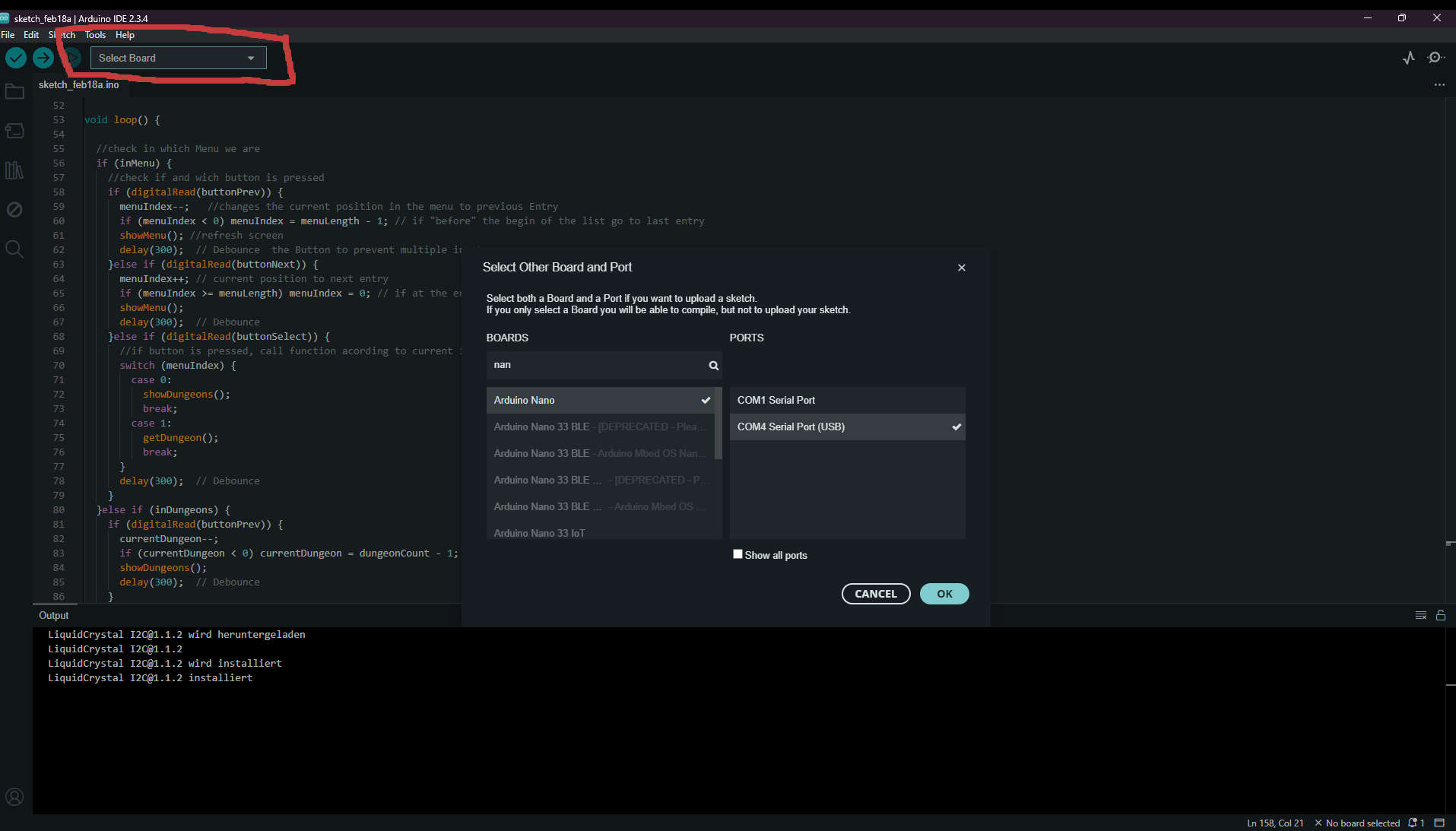Image resolution: width=1456 pixels, height=831 pixels.
Task: Choose COM4 Serial Port (USB)
Action: point(848,427)
